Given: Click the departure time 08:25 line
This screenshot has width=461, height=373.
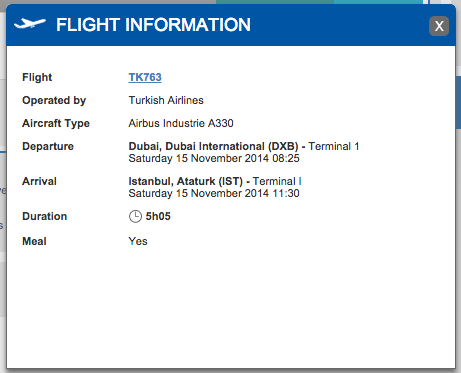Looking at the screenshot, I should pos(214,158).
